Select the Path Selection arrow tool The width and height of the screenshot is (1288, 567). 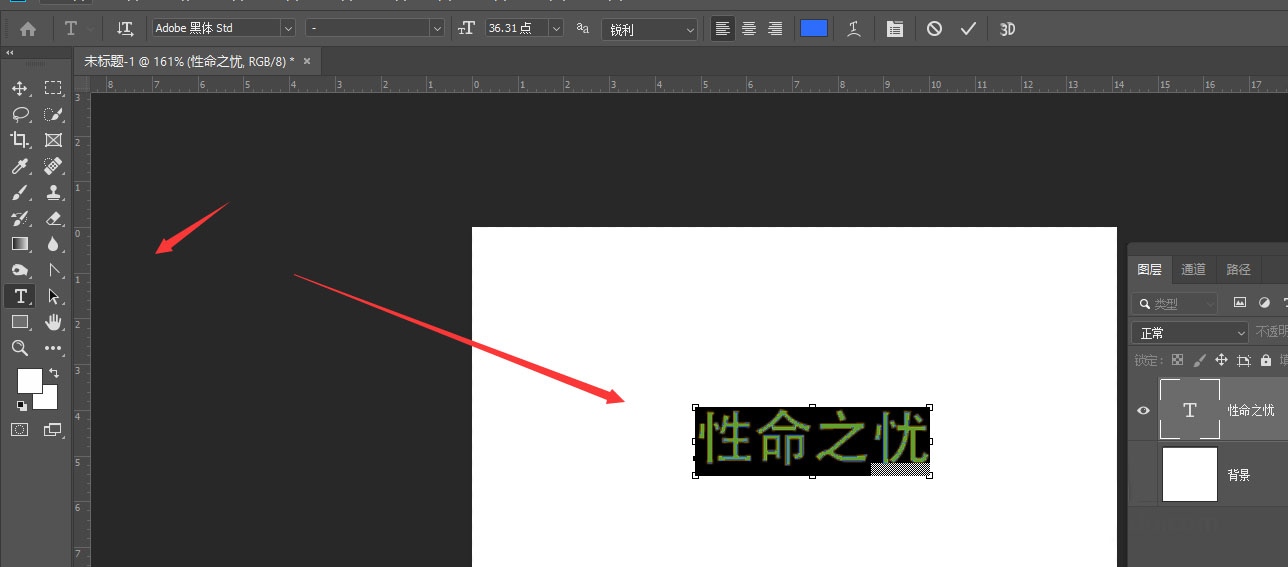click(x=53, y=296)
